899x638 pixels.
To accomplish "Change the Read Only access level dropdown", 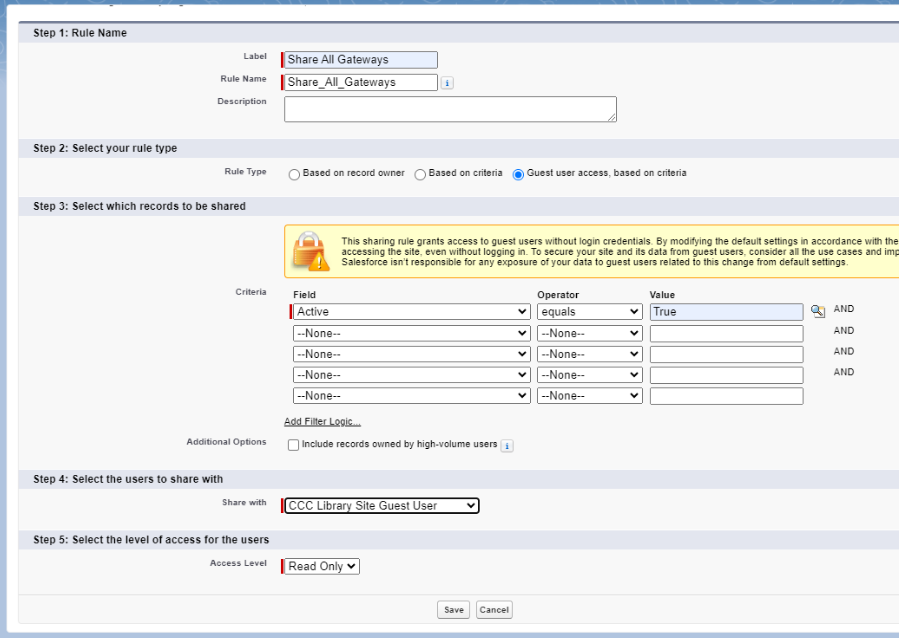I will coord(322,567).
